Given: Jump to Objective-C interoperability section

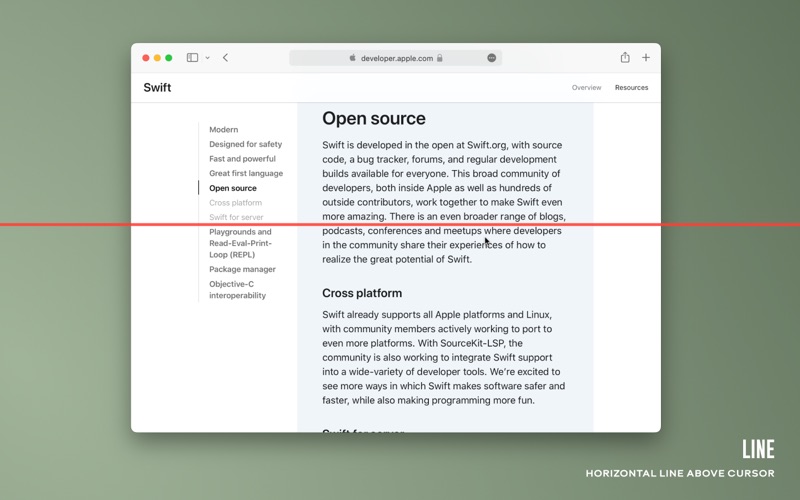Looking at the screenshot, I should coord(237,290).
